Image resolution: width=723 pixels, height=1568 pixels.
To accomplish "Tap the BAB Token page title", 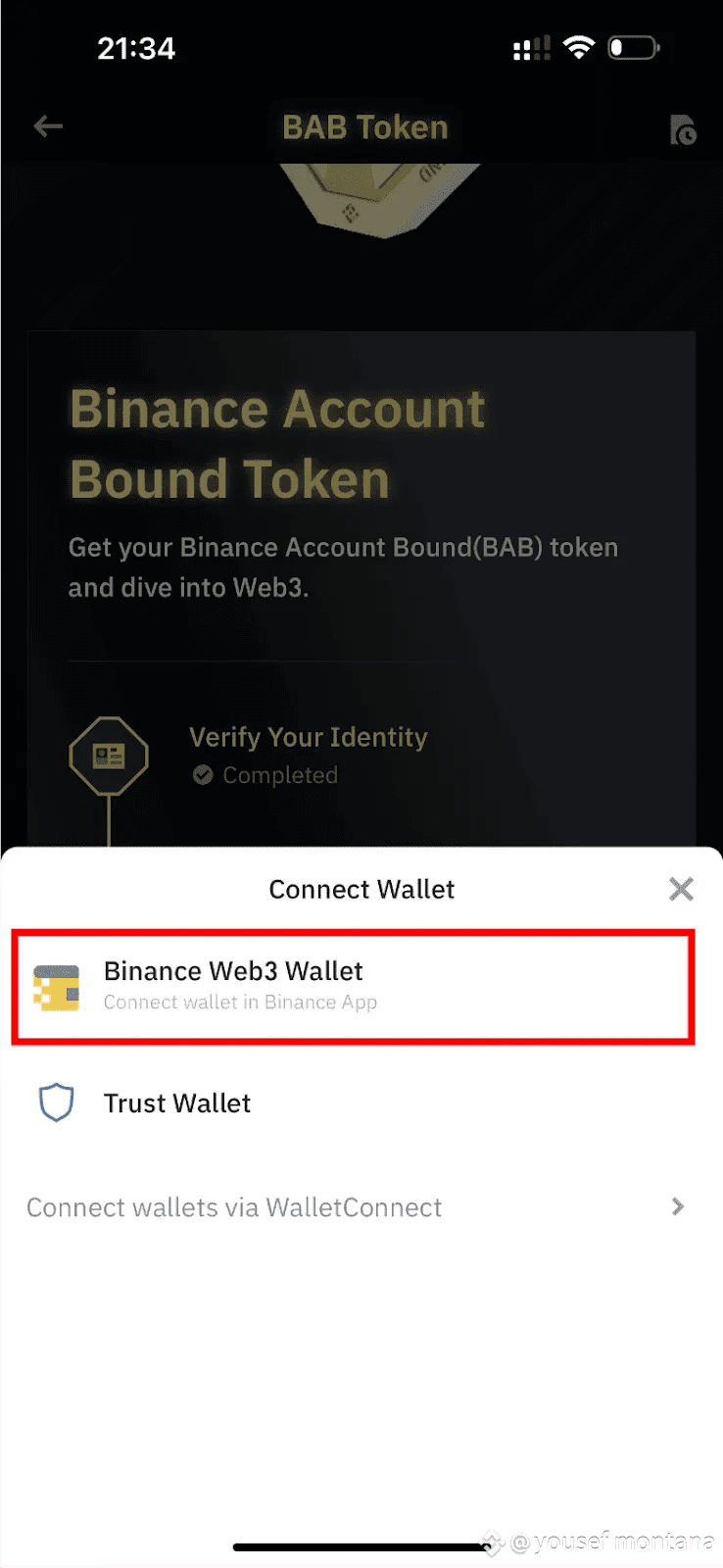I will (364, 127).
